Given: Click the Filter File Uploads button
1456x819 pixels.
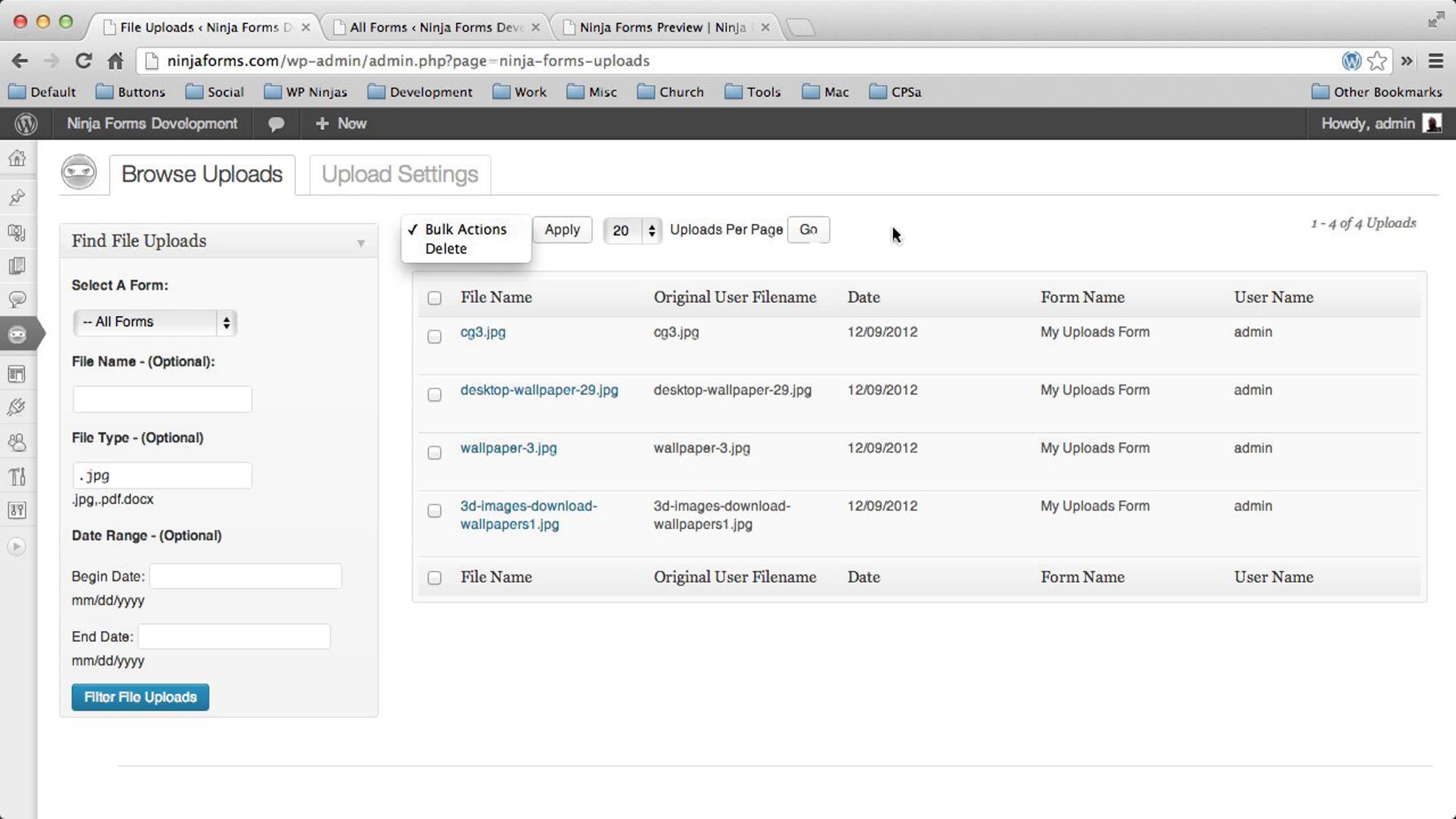Looking at the screenshot, I should 140,697.
